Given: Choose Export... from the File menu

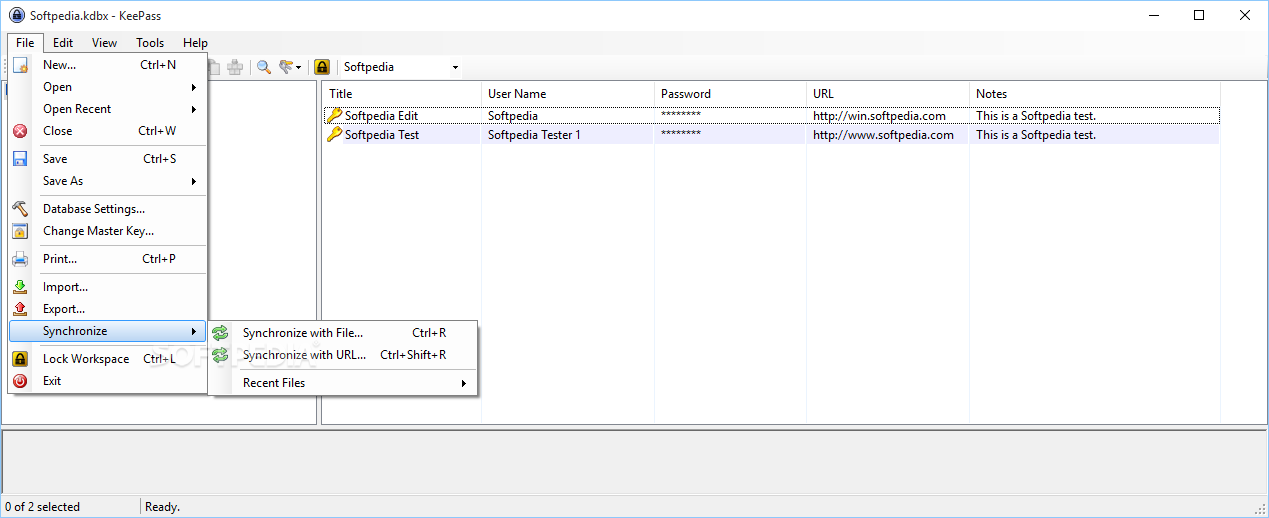Looking at the screenshot, I should point(108,309).
